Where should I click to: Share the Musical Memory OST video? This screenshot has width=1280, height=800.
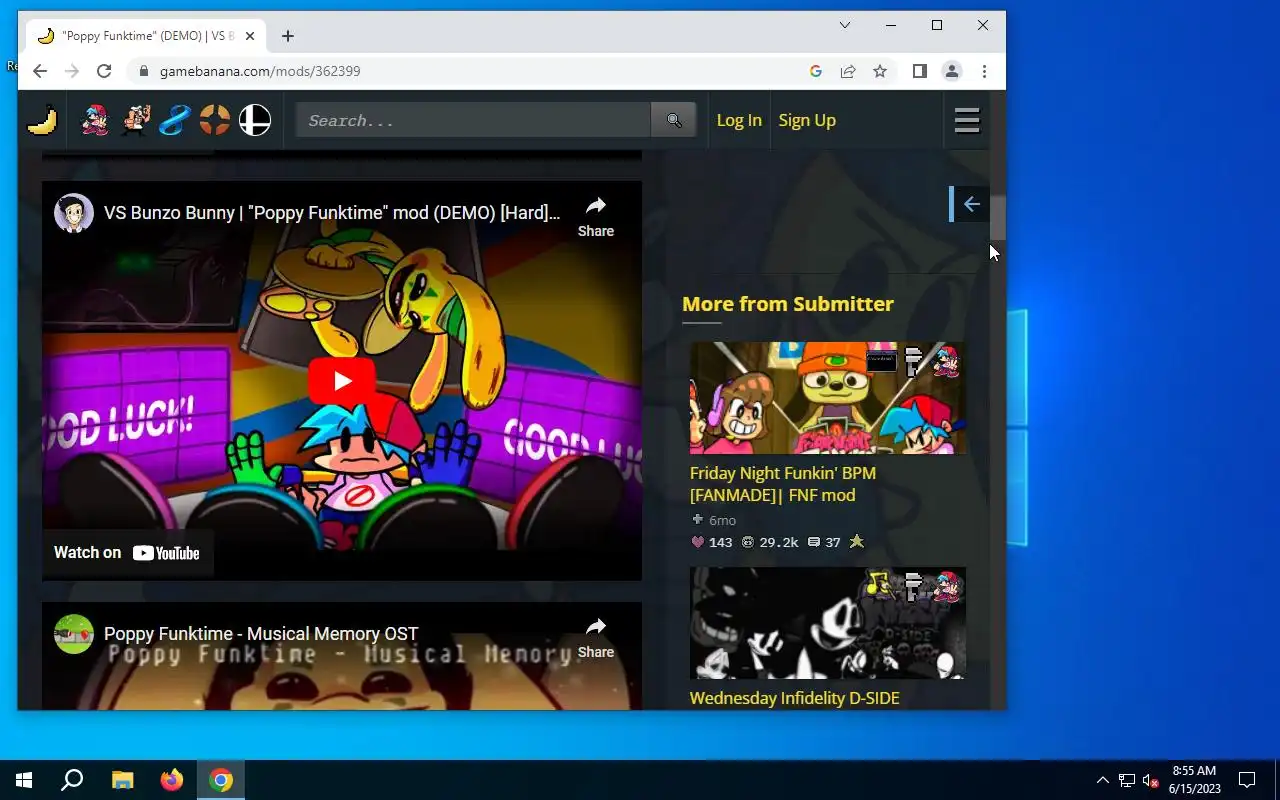click(x=596, y=638)
